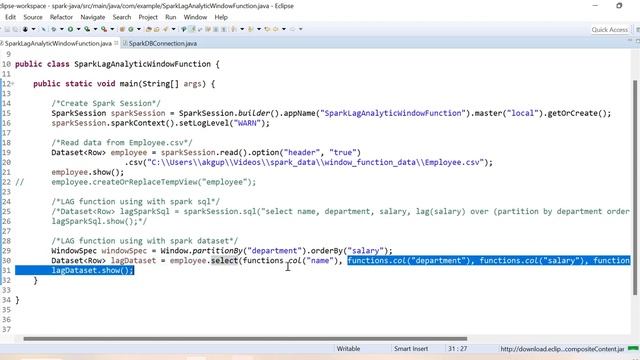Open the New Java Class dropdown arrow
This screenshot has width=640, height=360.
139,29
